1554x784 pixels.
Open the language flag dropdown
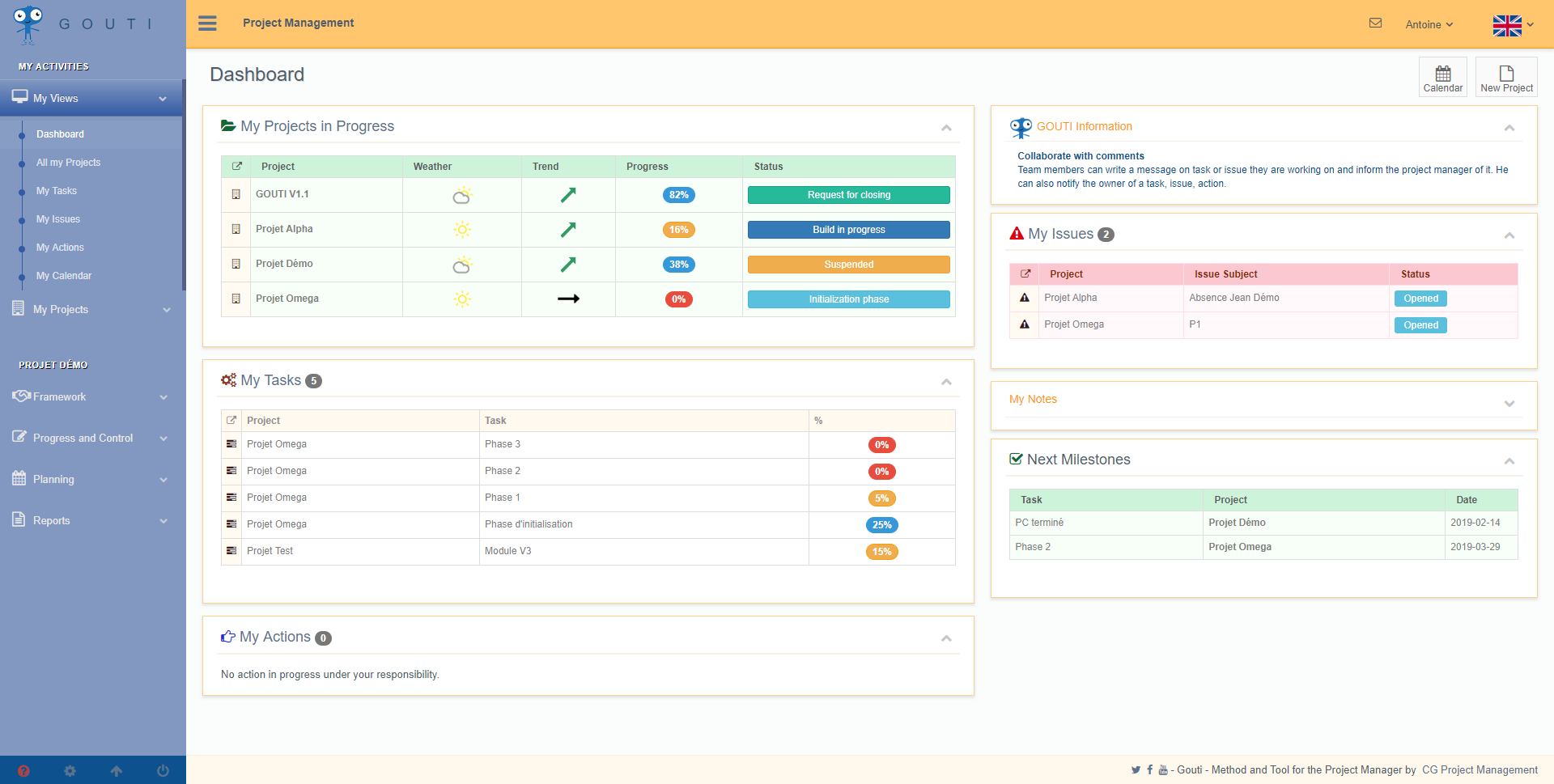pos(1514,25)
